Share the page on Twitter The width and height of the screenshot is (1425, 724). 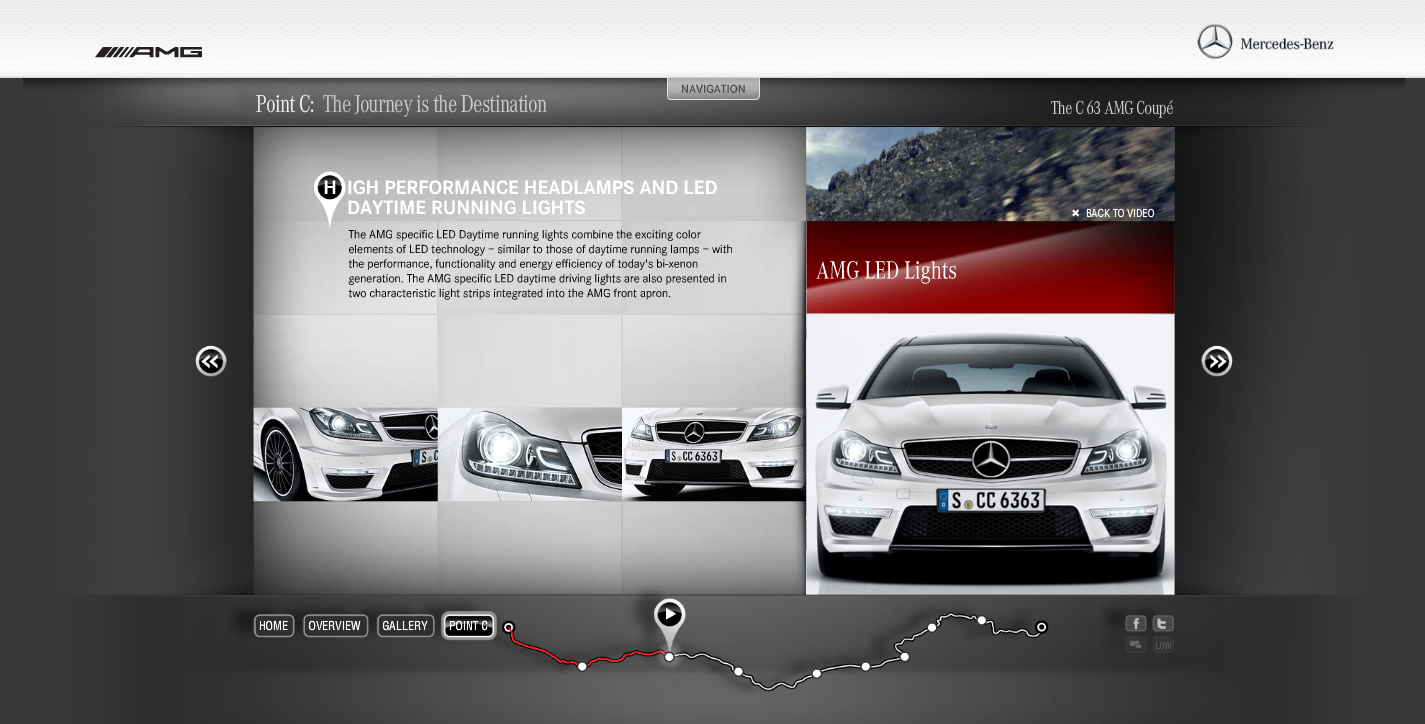tap(1163, 623)
